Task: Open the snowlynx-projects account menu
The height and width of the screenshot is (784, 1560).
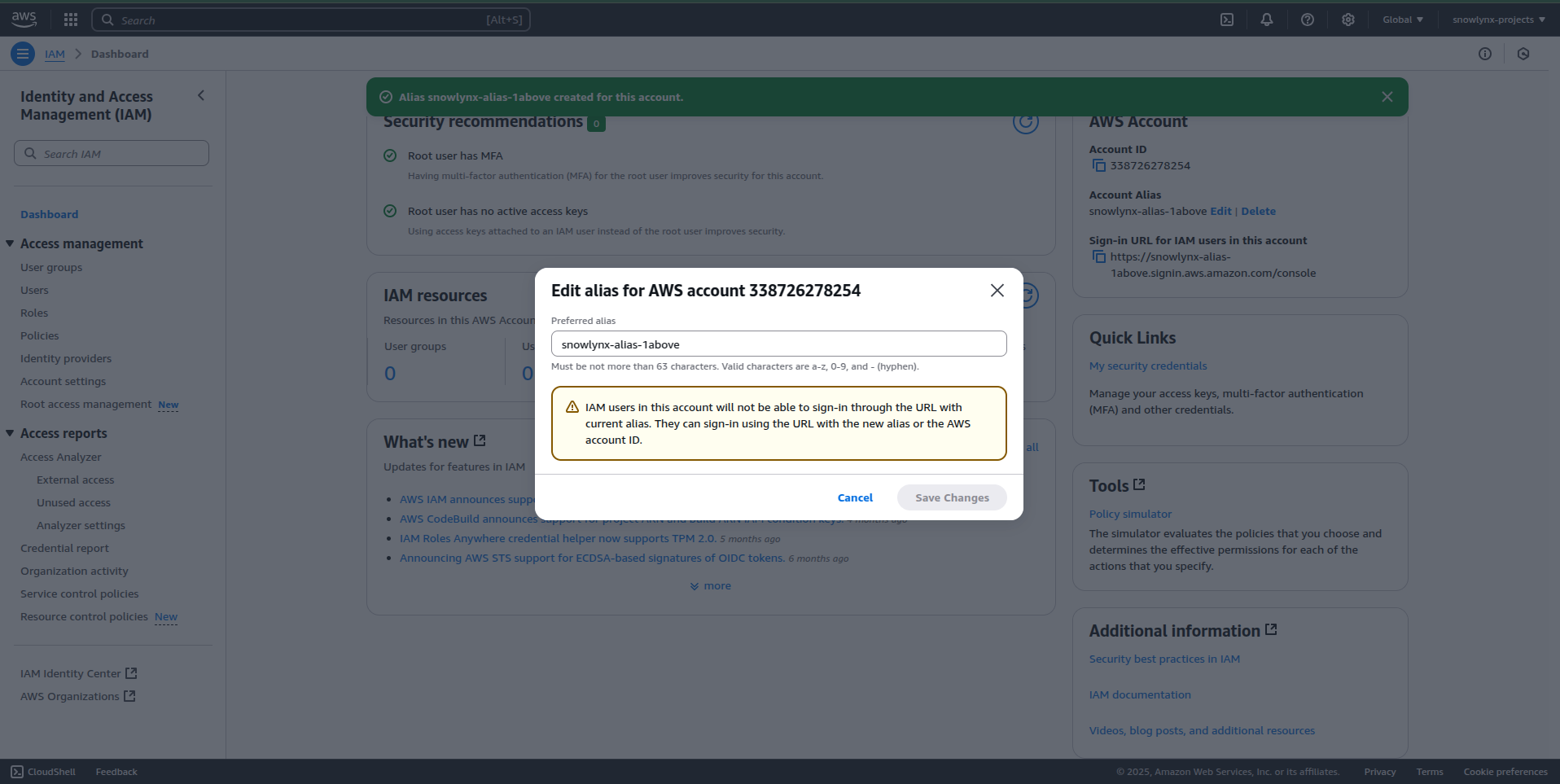Action: pos(1498,20)
